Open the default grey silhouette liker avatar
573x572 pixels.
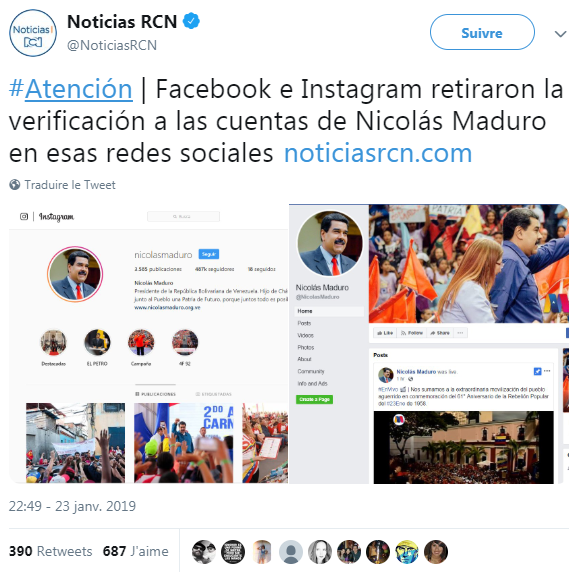(x=291, y=552)
